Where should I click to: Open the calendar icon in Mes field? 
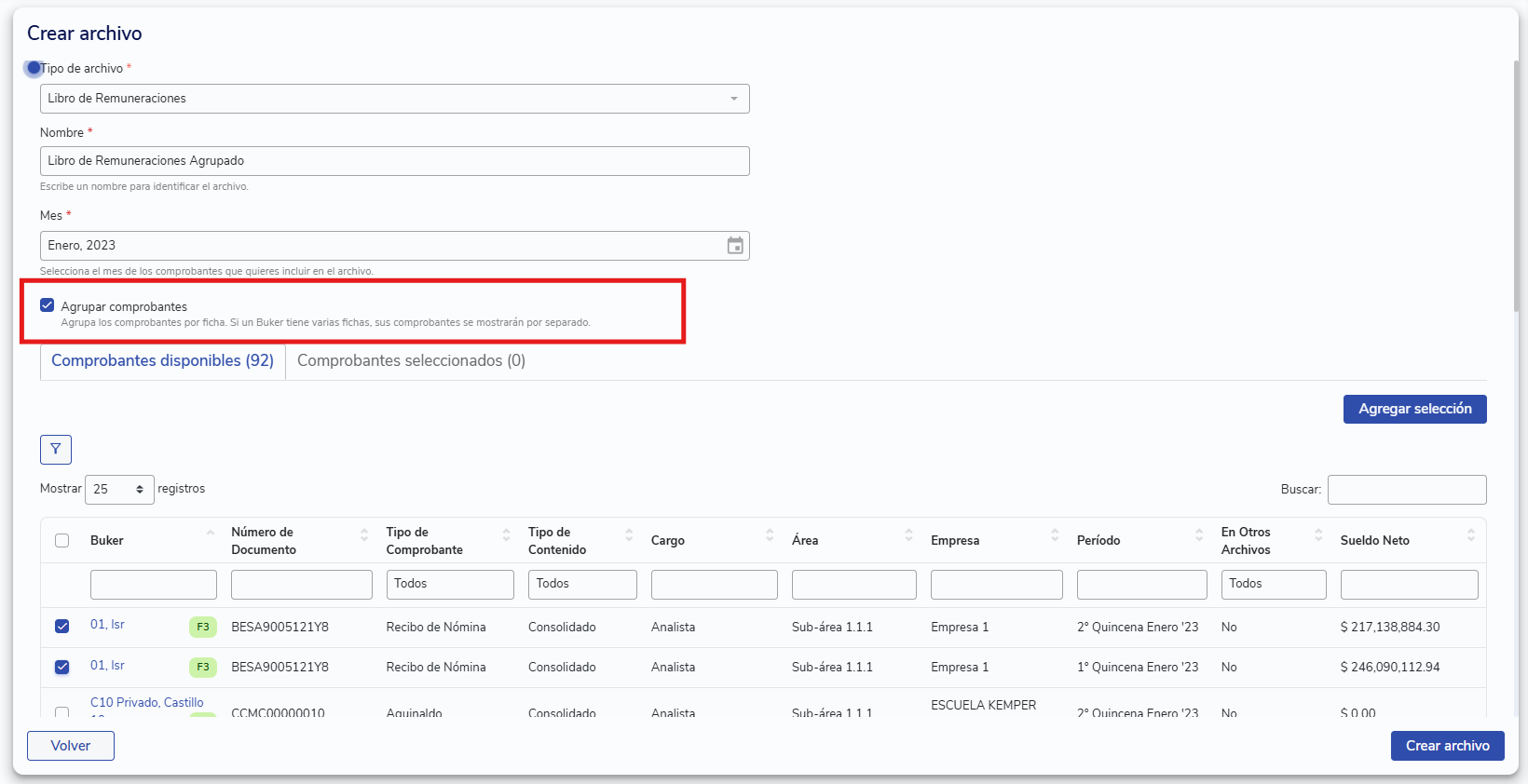[x=735, y=246]
